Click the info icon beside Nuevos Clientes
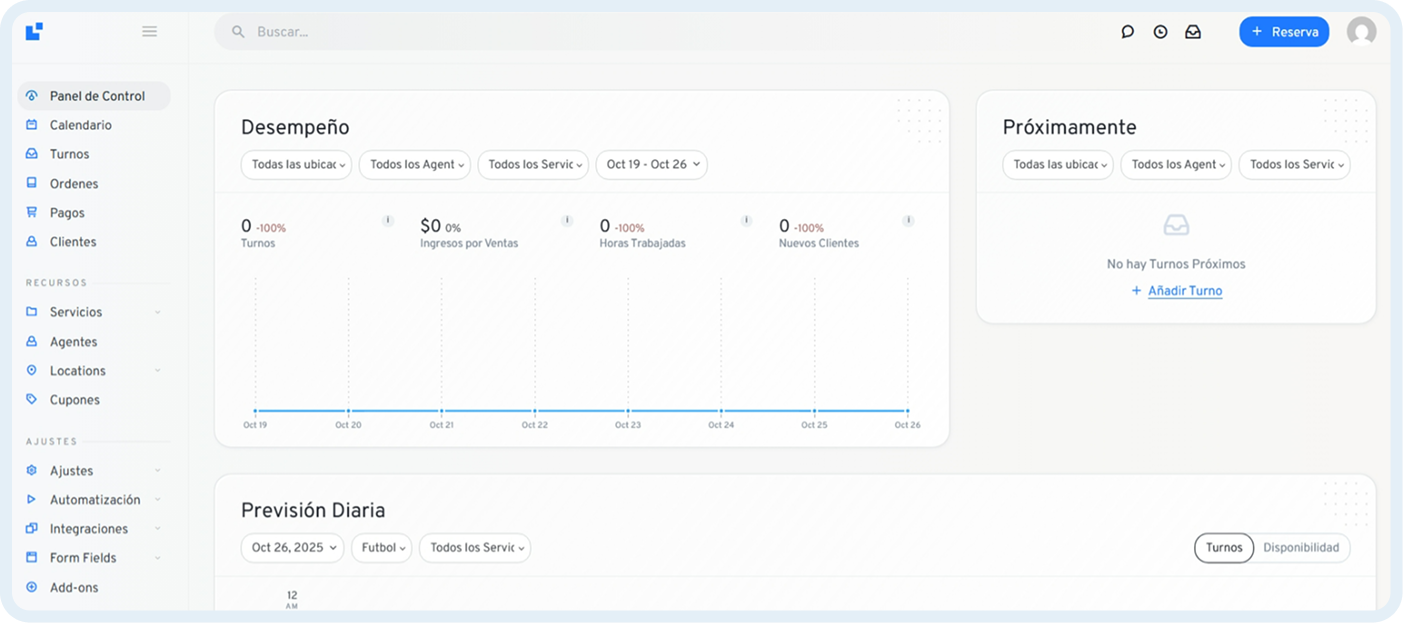The image size is (1403, 623). point(908,221)
